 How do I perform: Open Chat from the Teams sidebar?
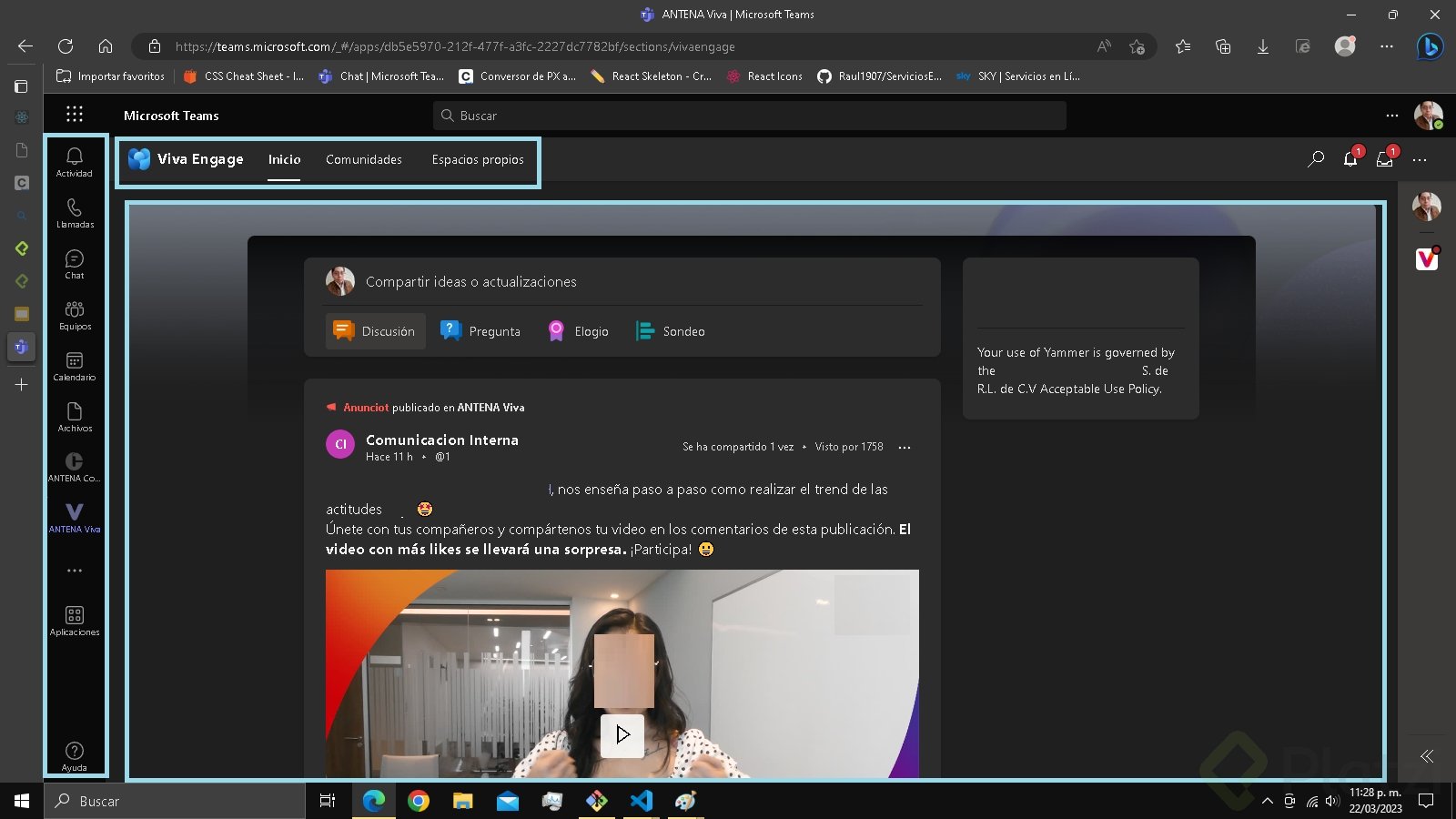point(74,264)
